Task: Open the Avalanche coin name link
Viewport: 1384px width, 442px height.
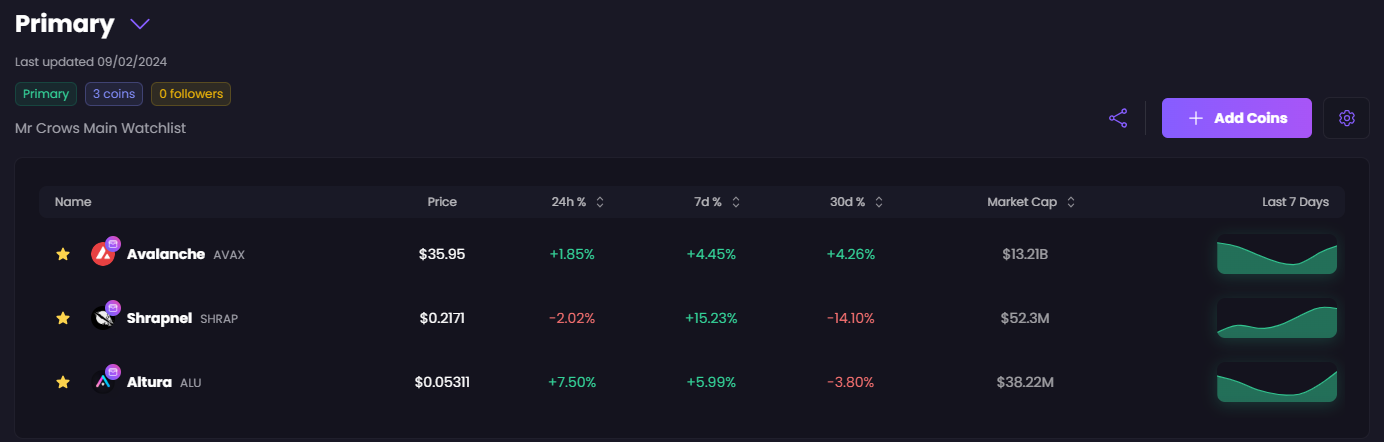Action: click(165, 254)
